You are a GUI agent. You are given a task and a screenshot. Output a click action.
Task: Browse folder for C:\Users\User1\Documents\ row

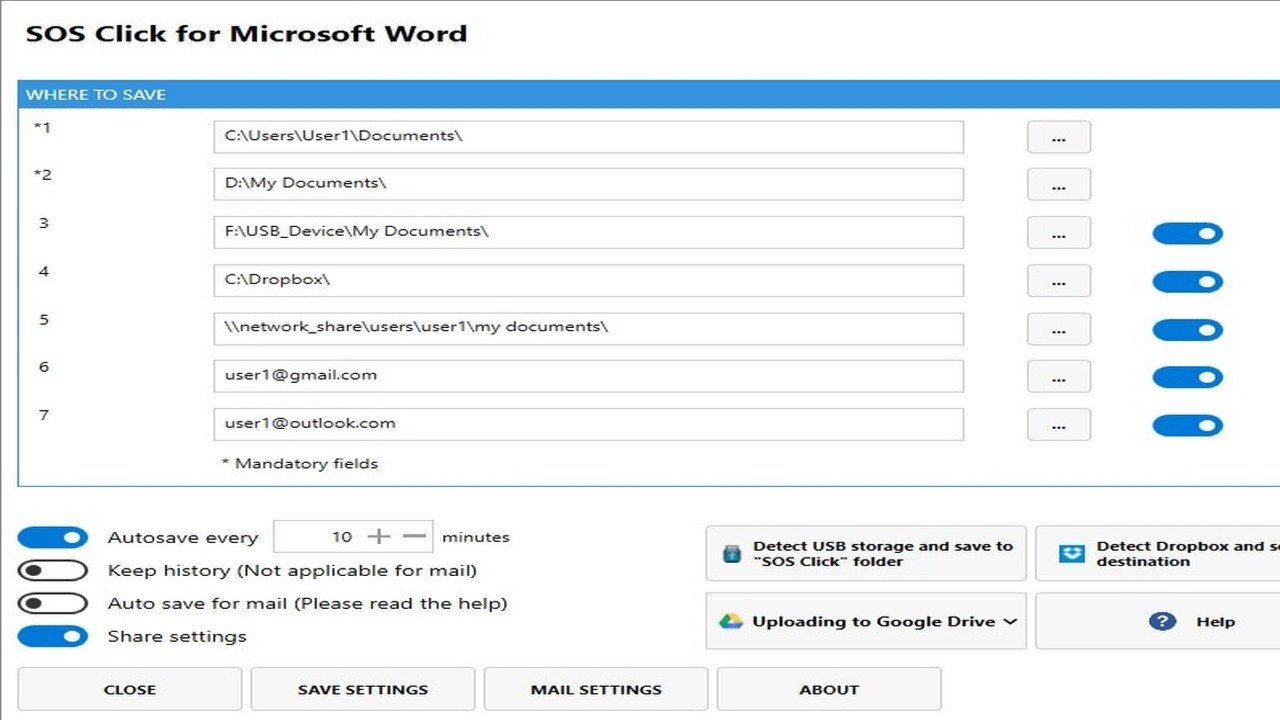(1059, 138)
